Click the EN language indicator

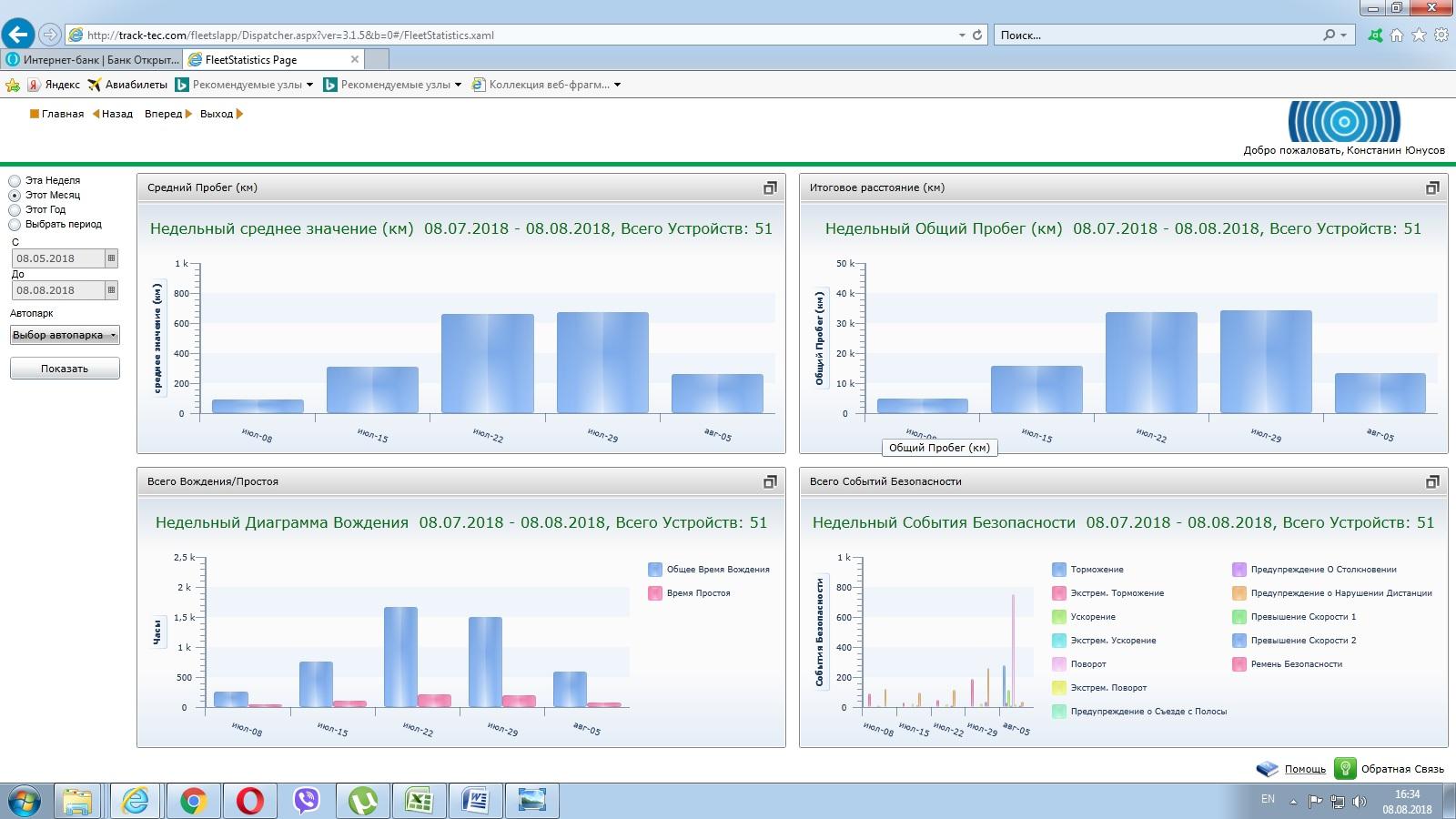pos(1268,799)
